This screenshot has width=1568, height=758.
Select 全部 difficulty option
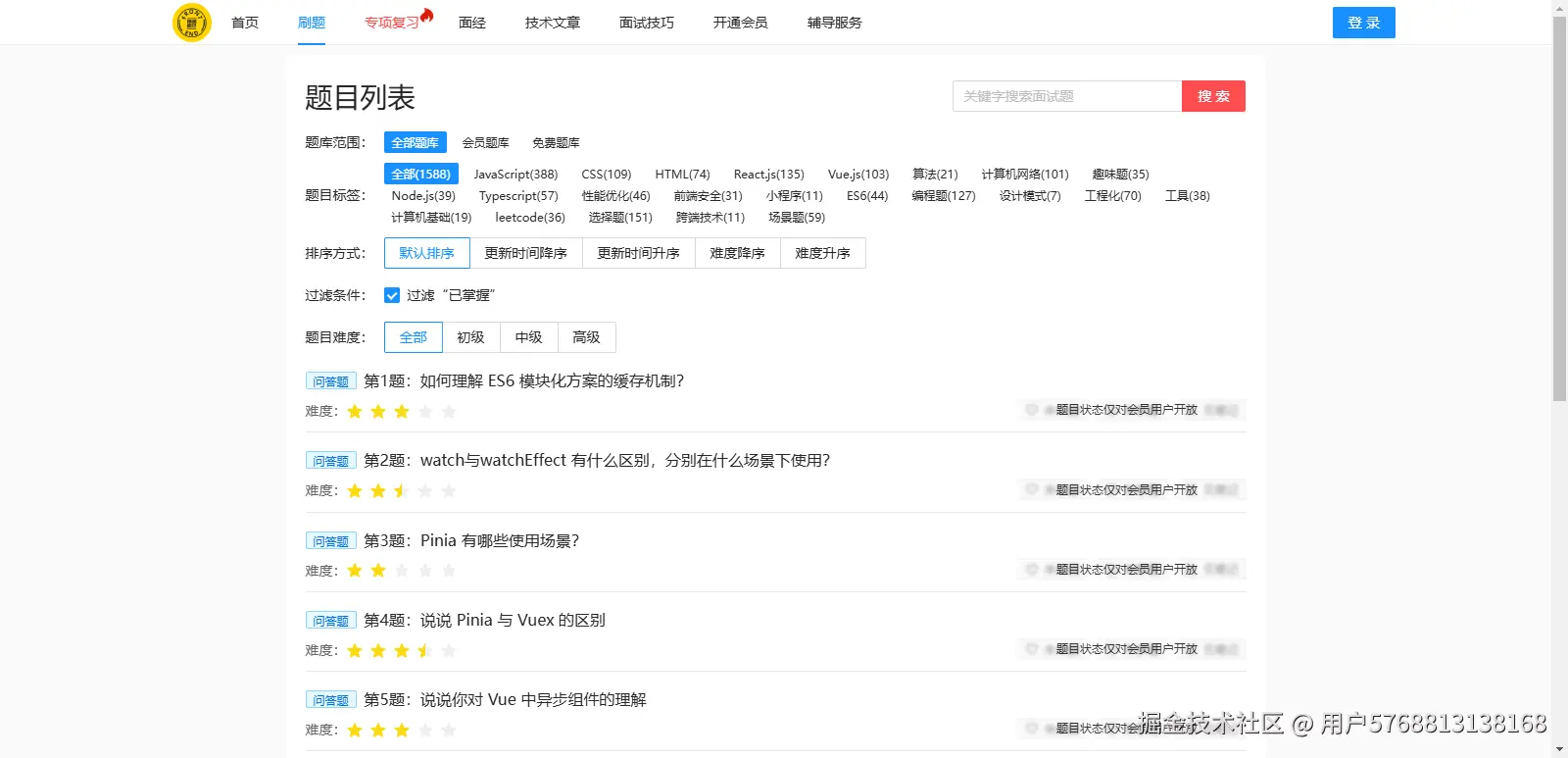[414, 337]
